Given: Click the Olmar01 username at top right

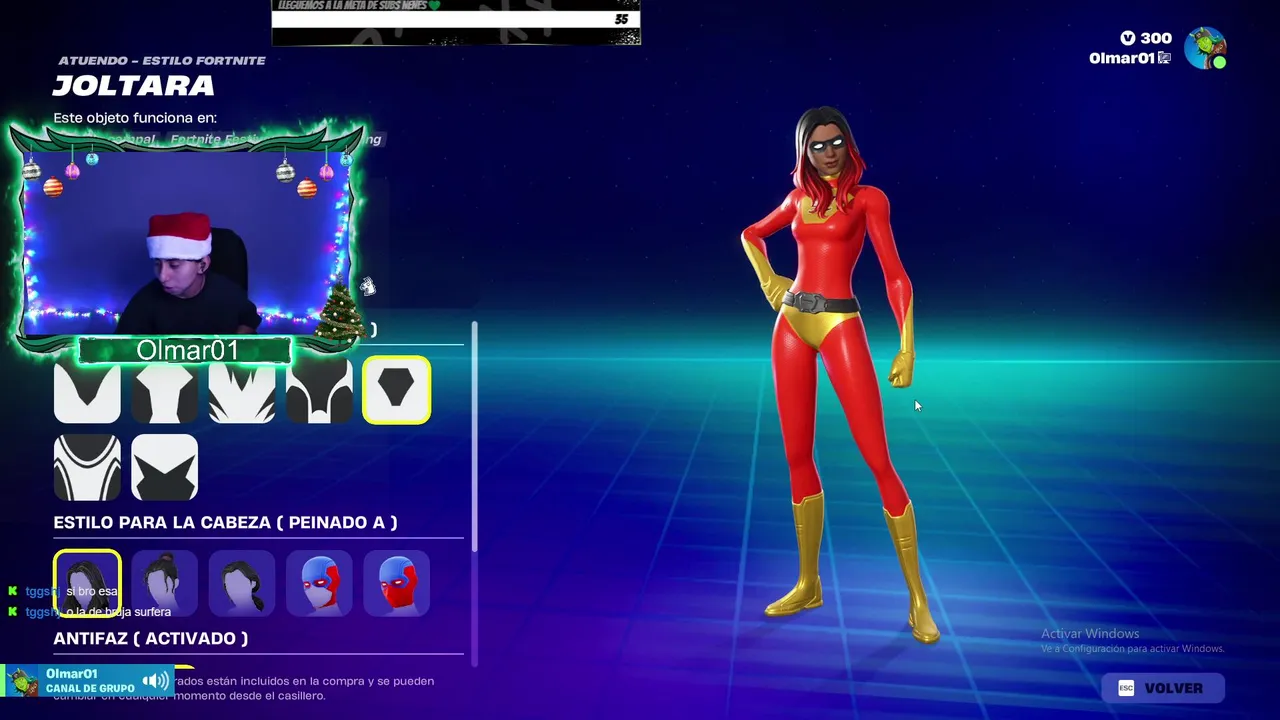Looking at the screenshot, I should click(x=1122, y=58).
